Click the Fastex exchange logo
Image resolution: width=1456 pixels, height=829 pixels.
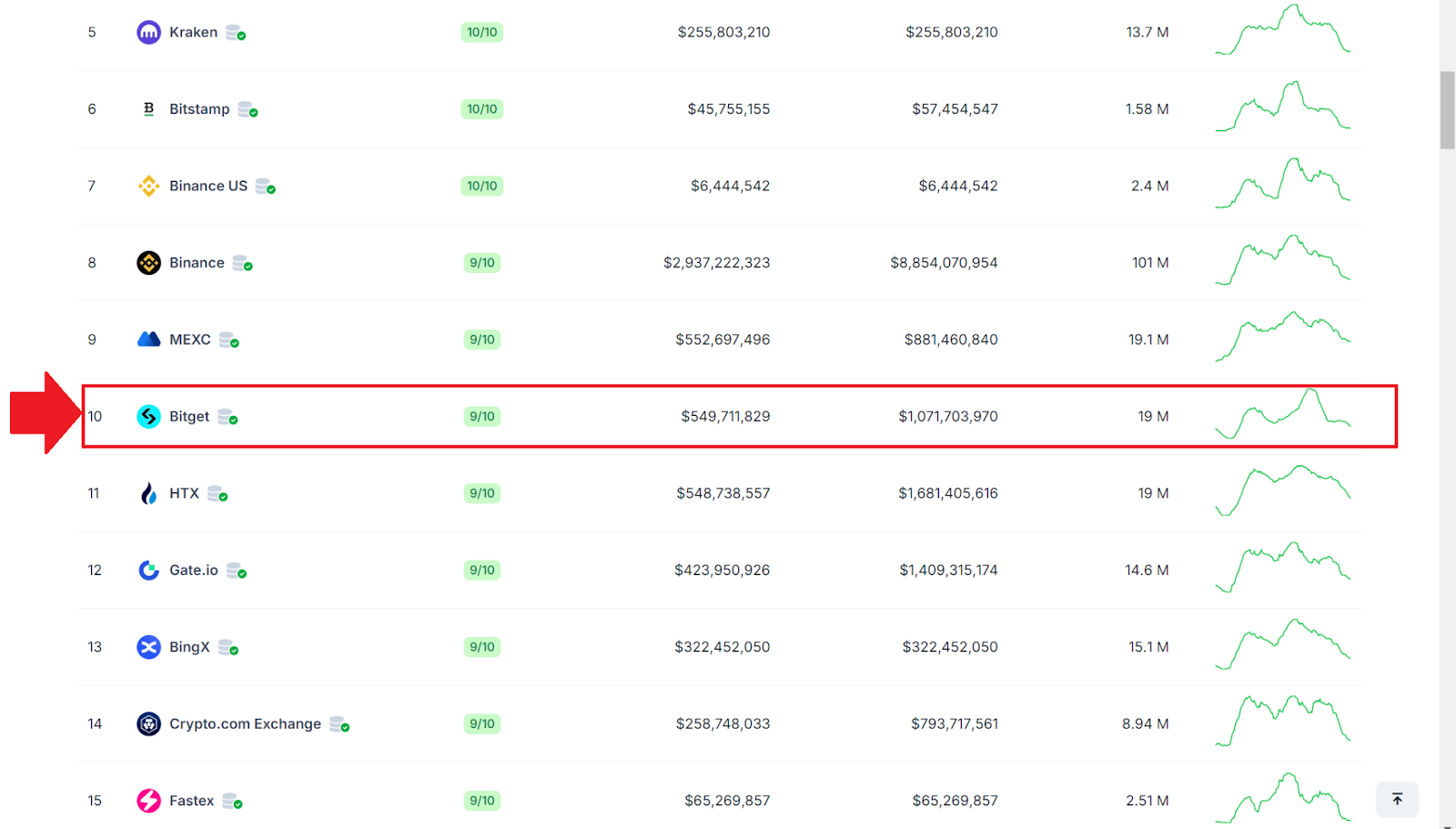(x=148, y=801)
